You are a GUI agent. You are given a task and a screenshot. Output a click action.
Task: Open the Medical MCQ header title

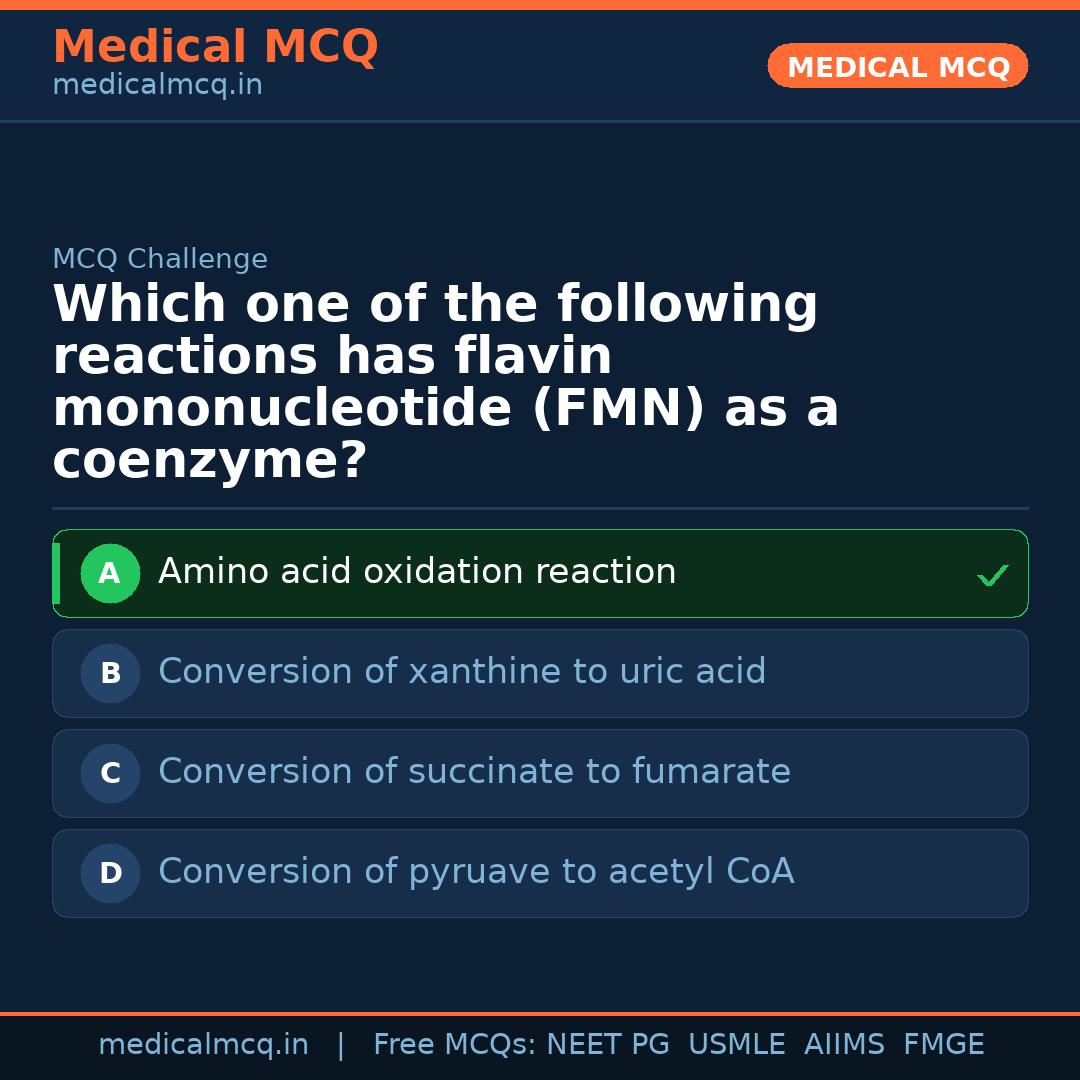(x=215, y=47)
